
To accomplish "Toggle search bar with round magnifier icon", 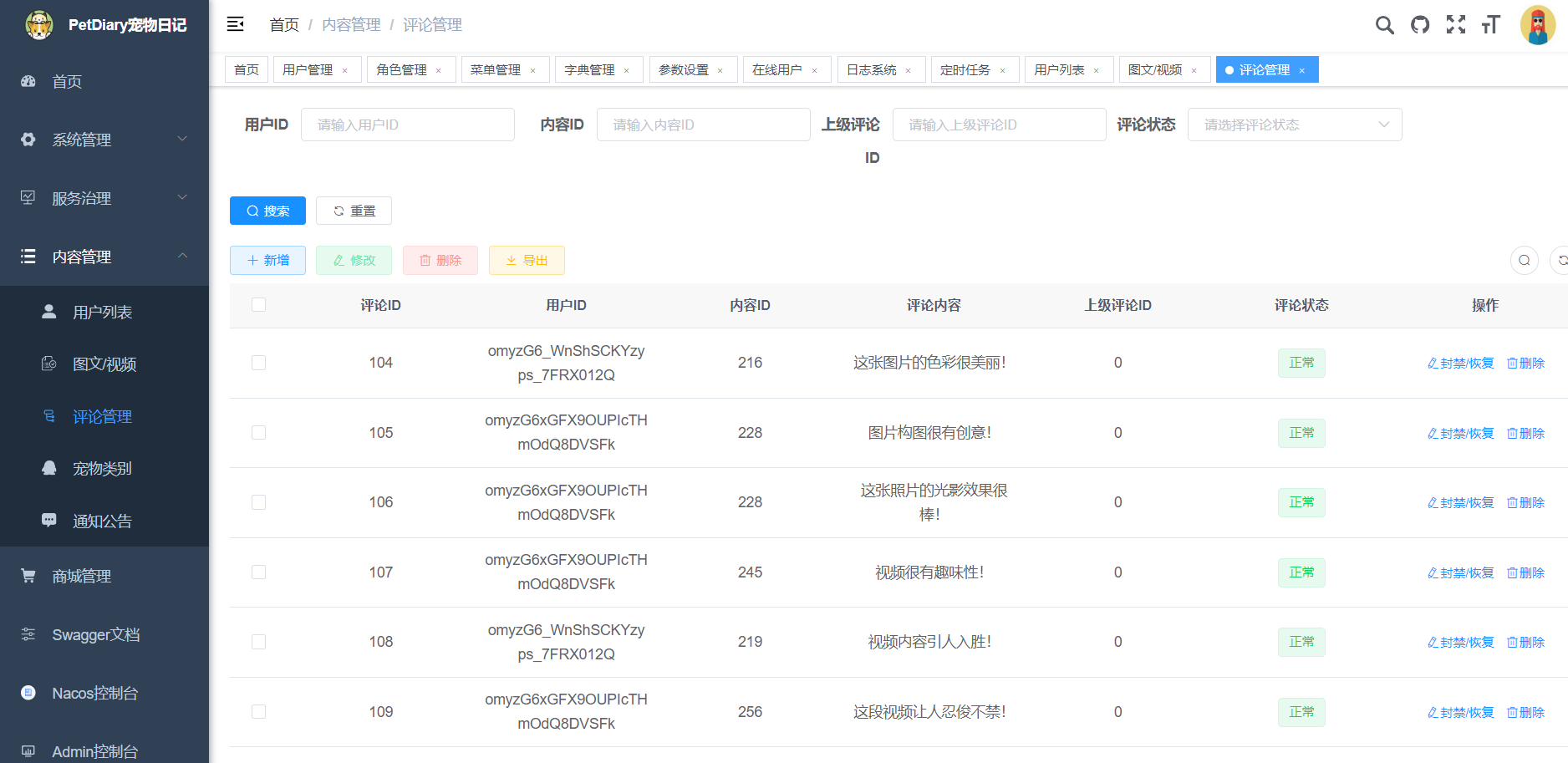I will [1525, 260].
